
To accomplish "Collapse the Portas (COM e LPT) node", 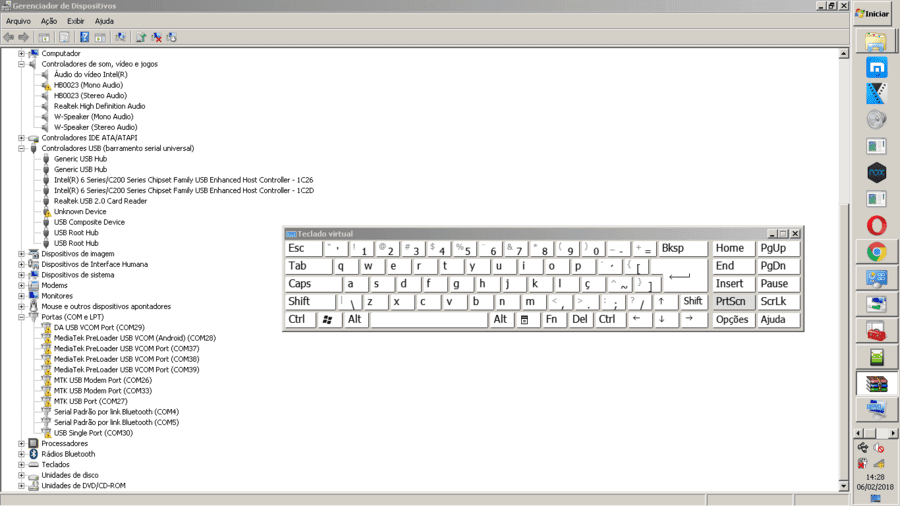I will [x=21, y=317].
